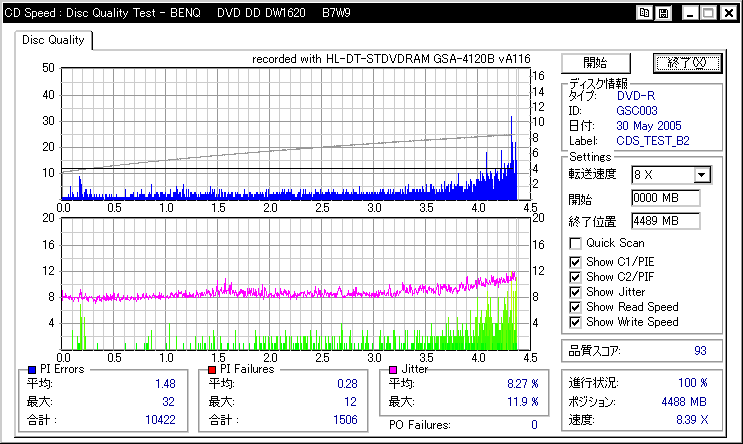The height and width of the screenshot is (444, 743).
Task: Click the 終了位置 4489 MB input field
Action: tap(665, 221)
